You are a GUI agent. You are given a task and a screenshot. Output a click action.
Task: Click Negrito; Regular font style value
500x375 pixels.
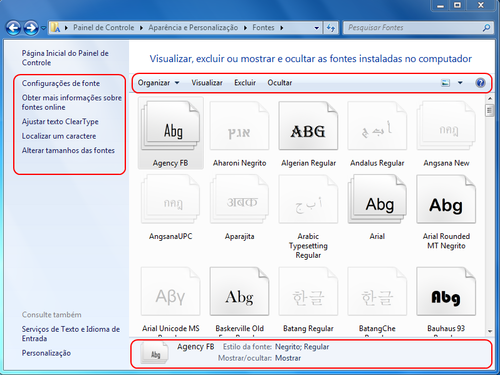302,347
